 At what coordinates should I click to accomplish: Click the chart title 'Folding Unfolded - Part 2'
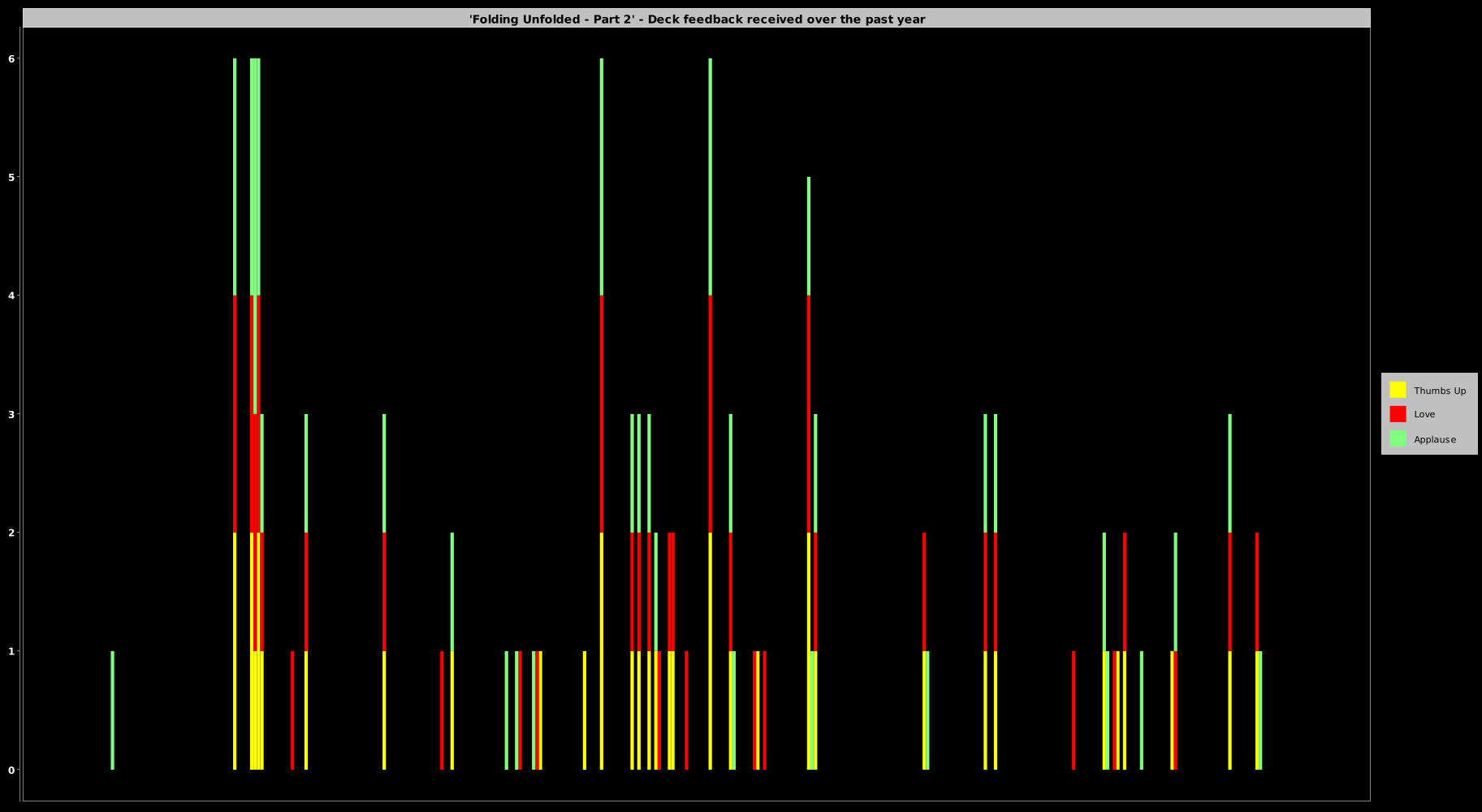click(551, 19)
